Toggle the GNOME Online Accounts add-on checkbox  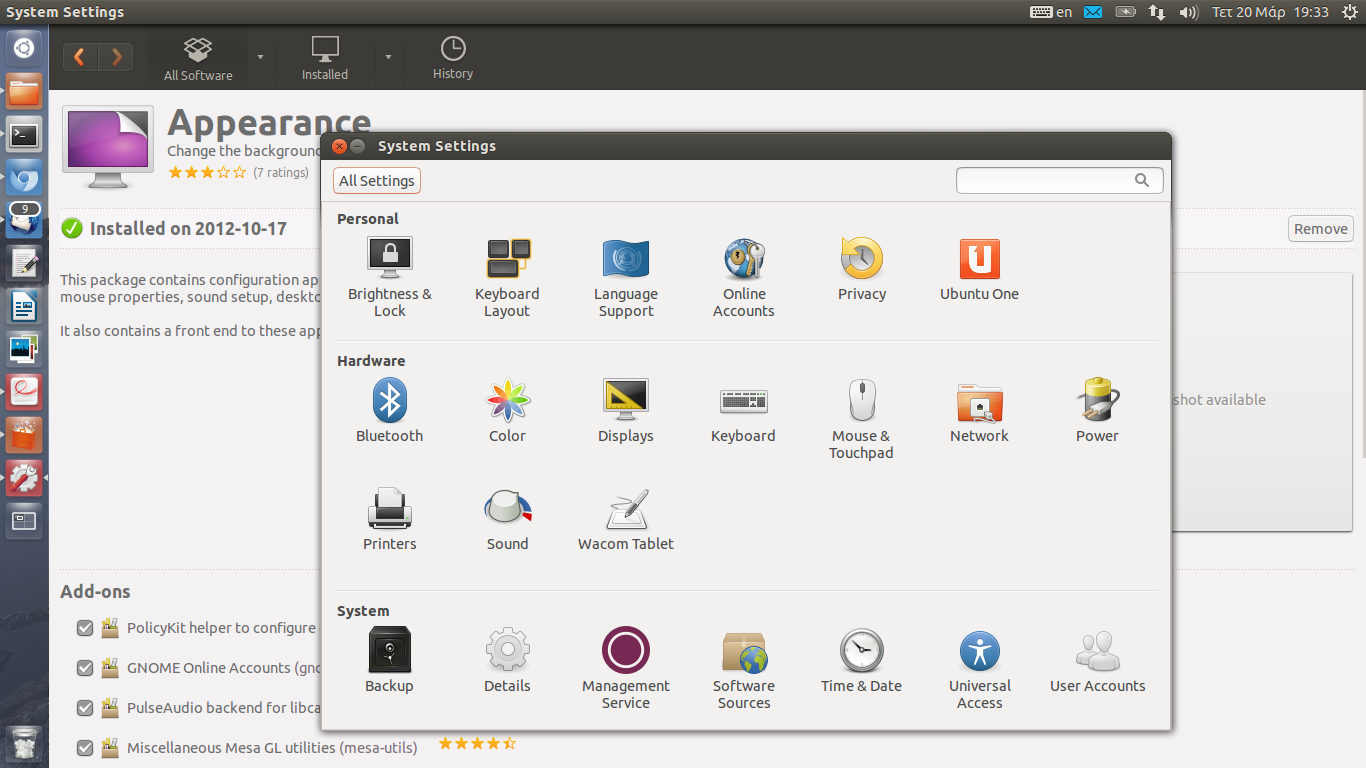pos(85,668)
